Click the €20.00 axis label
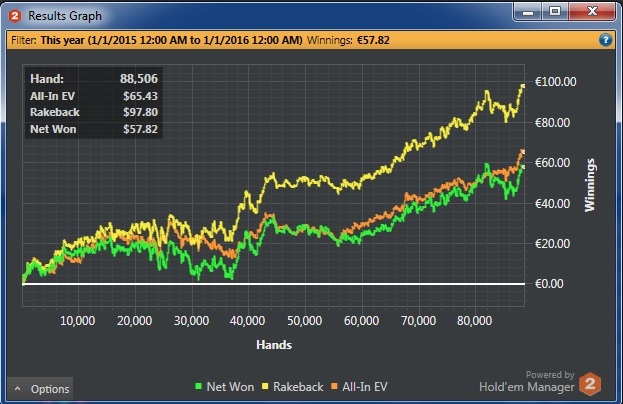Viewport: 623px width, 404px height. (x=552, y=244)
